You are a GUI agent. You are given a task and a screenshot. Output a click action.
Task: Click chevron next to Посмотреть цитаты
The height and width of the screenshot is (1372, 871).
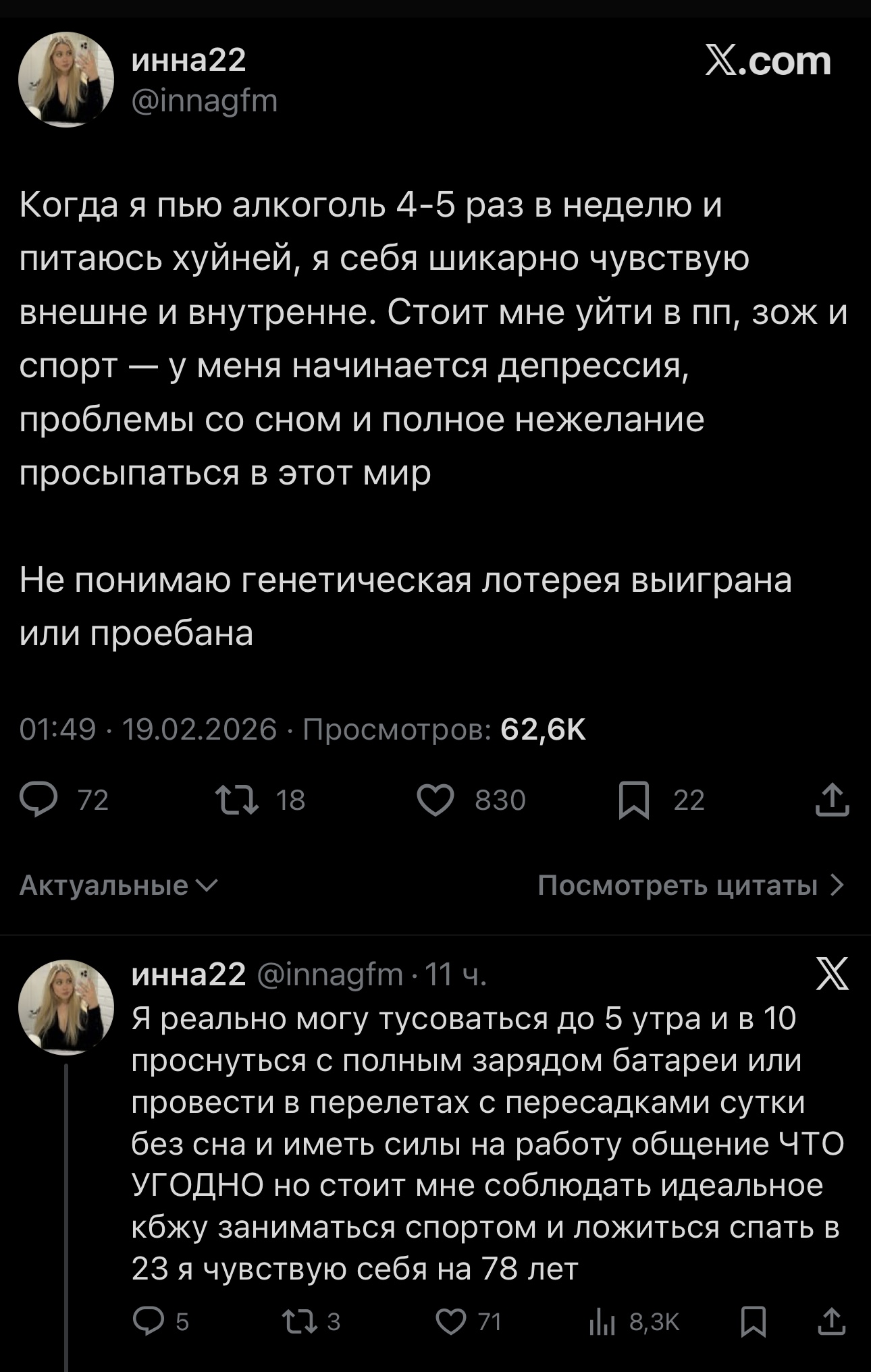pos(837,885)
